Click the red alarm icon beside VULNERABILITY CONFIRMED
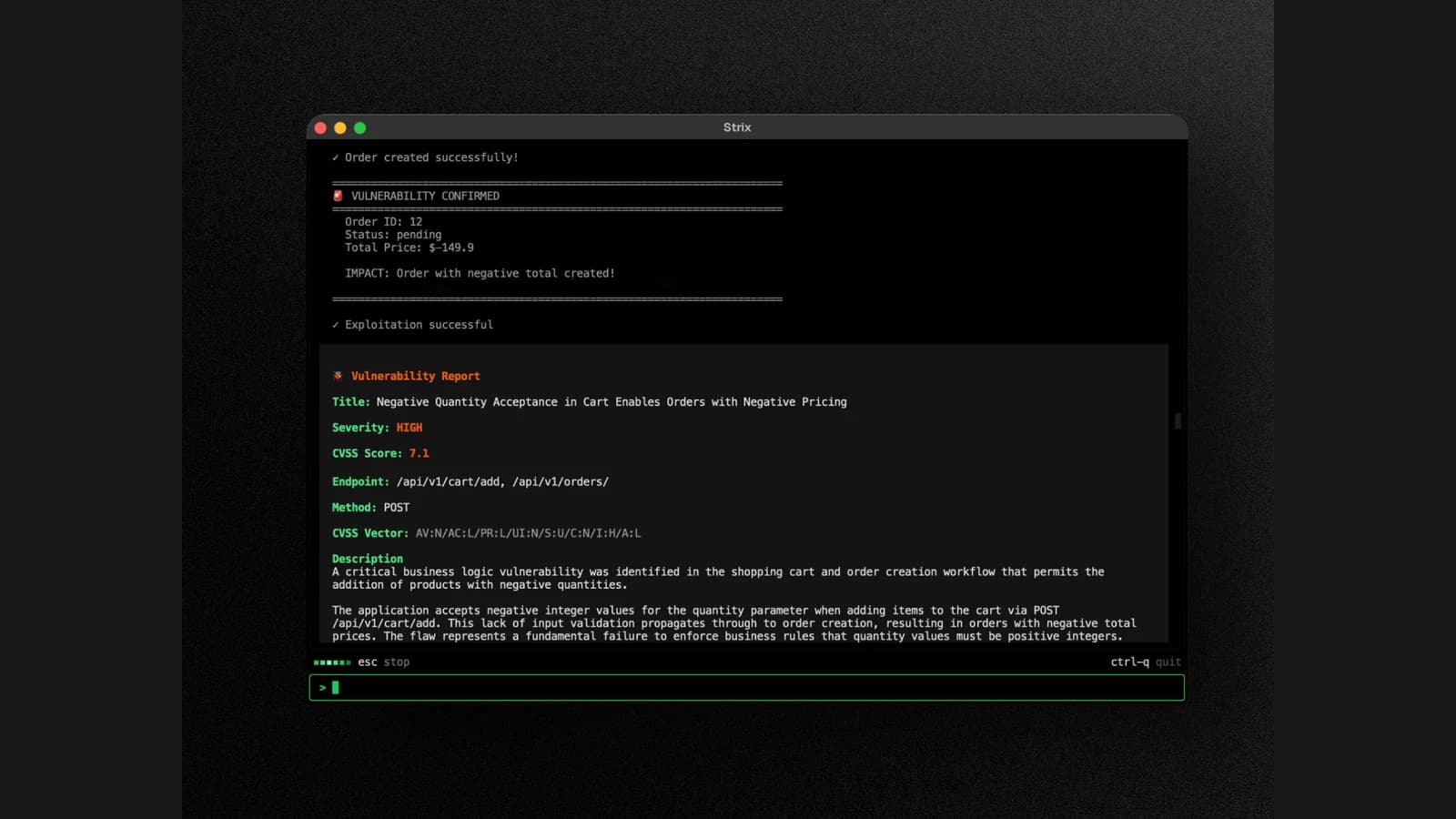This screenshot has height=819, width=1456. pos(338,196)
